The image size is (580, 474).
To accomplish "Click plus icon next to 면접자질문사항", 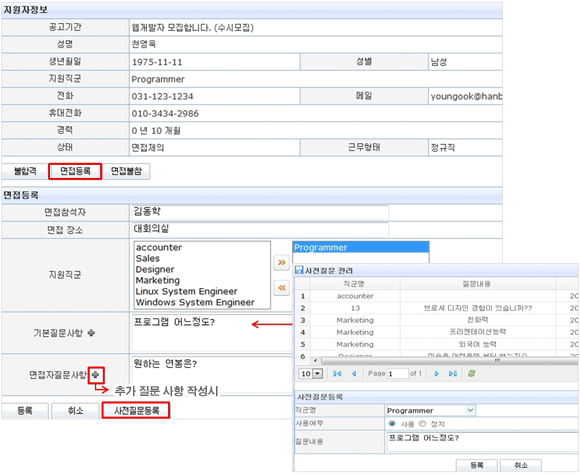I will tap(96, 375).
